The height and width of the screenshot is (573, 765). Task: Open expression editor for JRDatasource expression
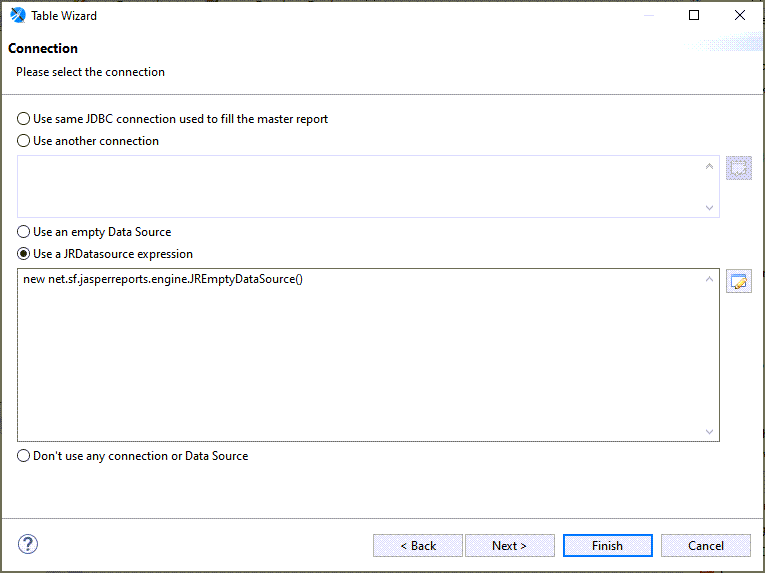click(x=738, y=281)
